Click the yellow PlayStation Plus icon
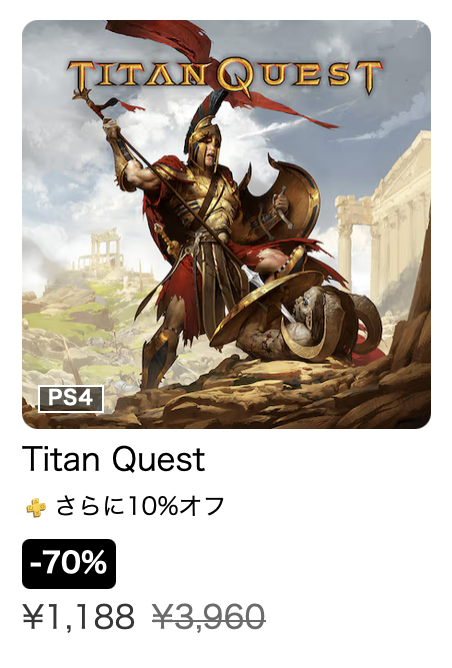 point(36,507)
